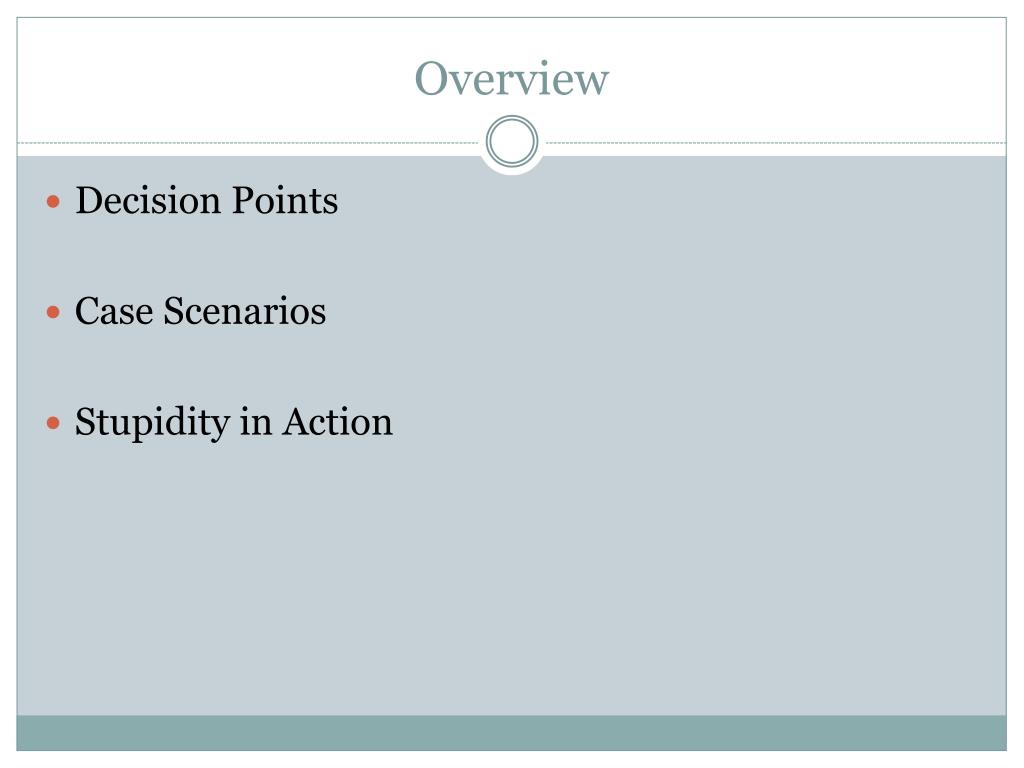The height and width of the screenshot is (768, 1024).
Task: Select the word Stupidity in the third bullet
Action: pos(152,423)
